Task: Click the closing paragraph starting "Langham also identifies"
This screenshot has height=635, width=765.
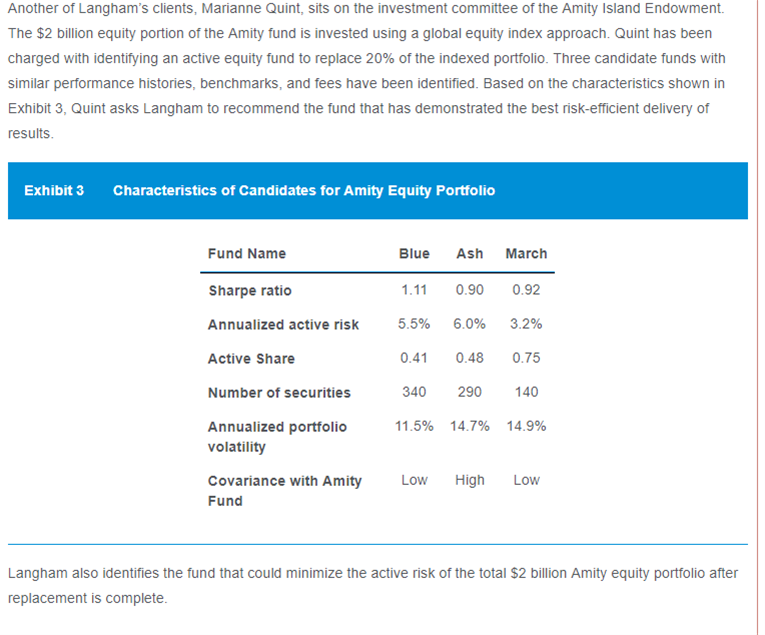Action: click(x=374, y=586)
